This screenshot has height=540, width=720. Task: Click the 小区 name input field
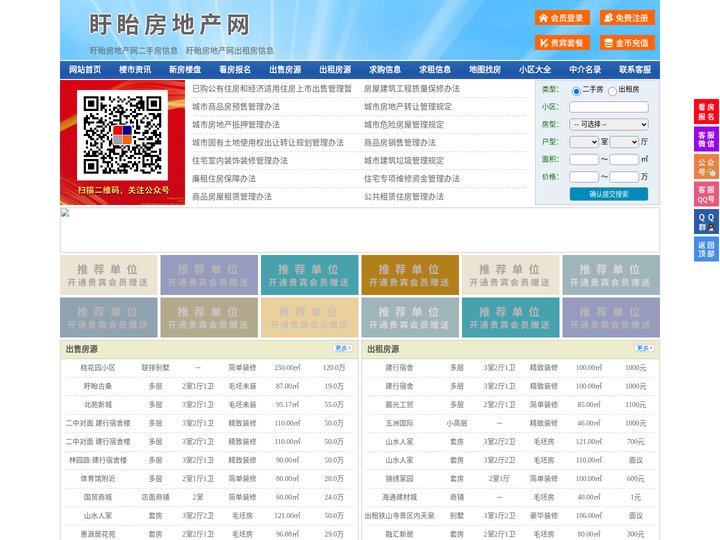tap(609, 107)
